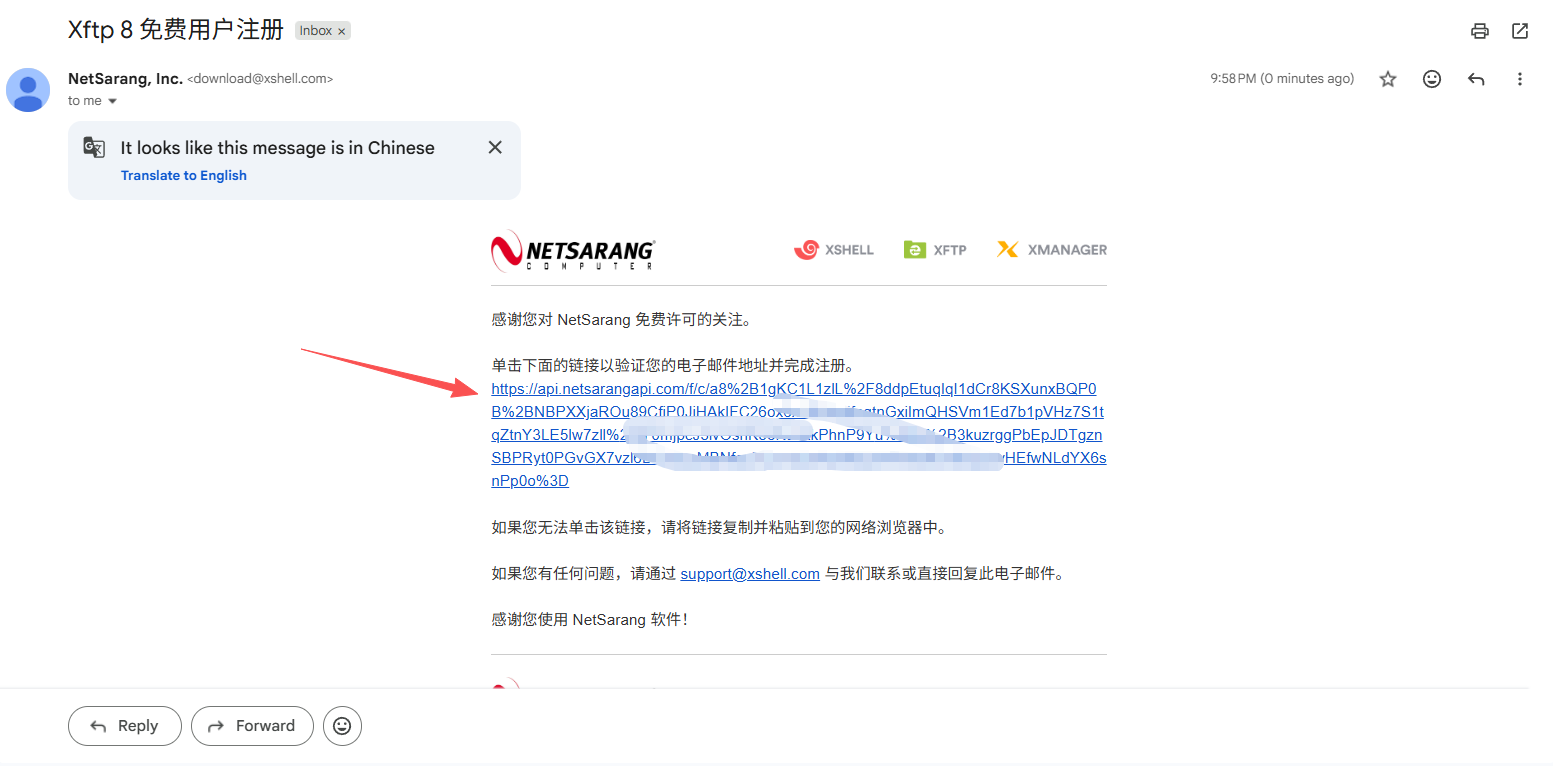
Task: Dismiss the translation suggestion banner
Action: (x=494, y=148)
